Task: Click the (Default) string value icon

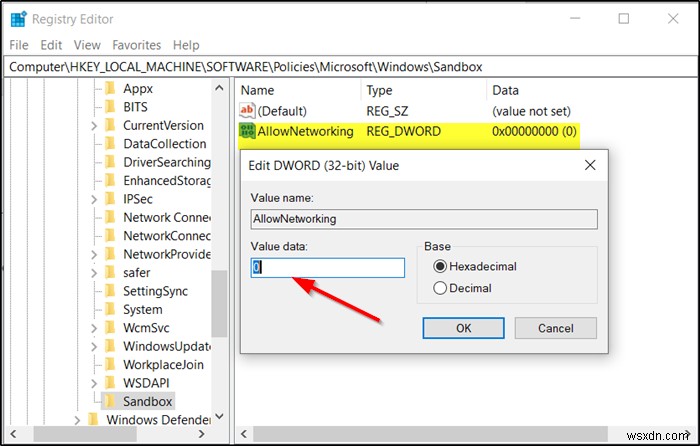Action: tap(247, 110)
